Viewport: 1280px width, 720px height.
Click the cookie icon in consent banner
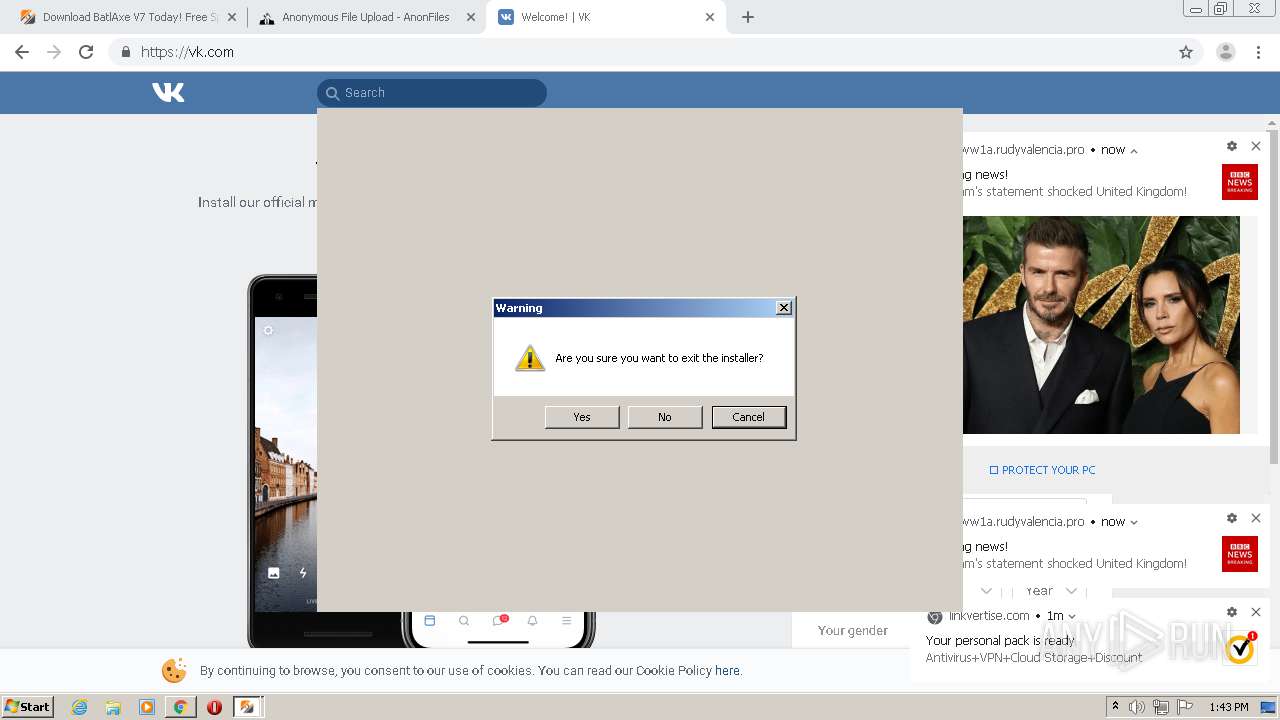[174, 670]
